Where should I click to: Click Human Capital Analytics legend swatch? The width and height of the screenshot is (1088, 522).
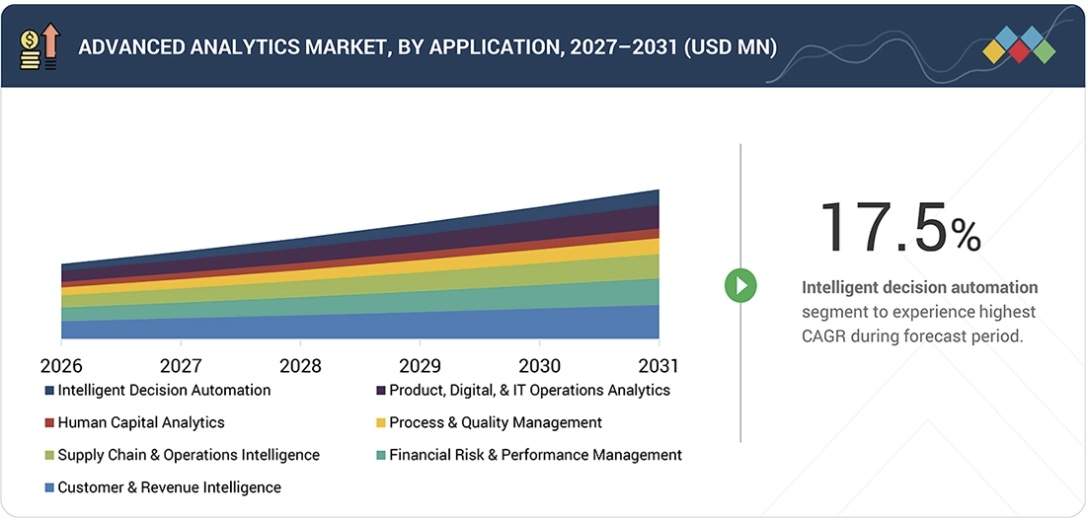coord(49,423)
